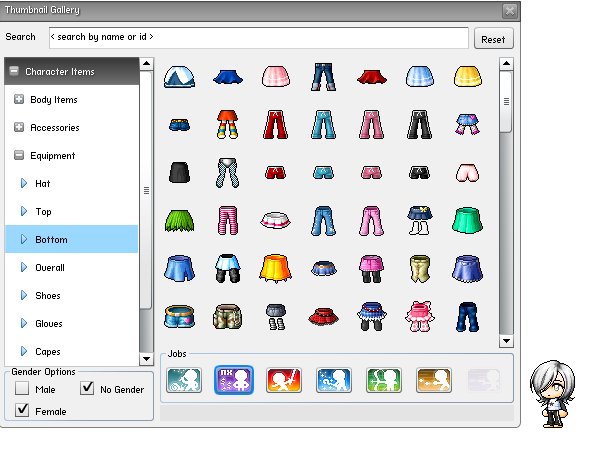Choose the red ruffled skirt in bottom row
The height and width of the screenshot is (450, 596).
point(323,317)
